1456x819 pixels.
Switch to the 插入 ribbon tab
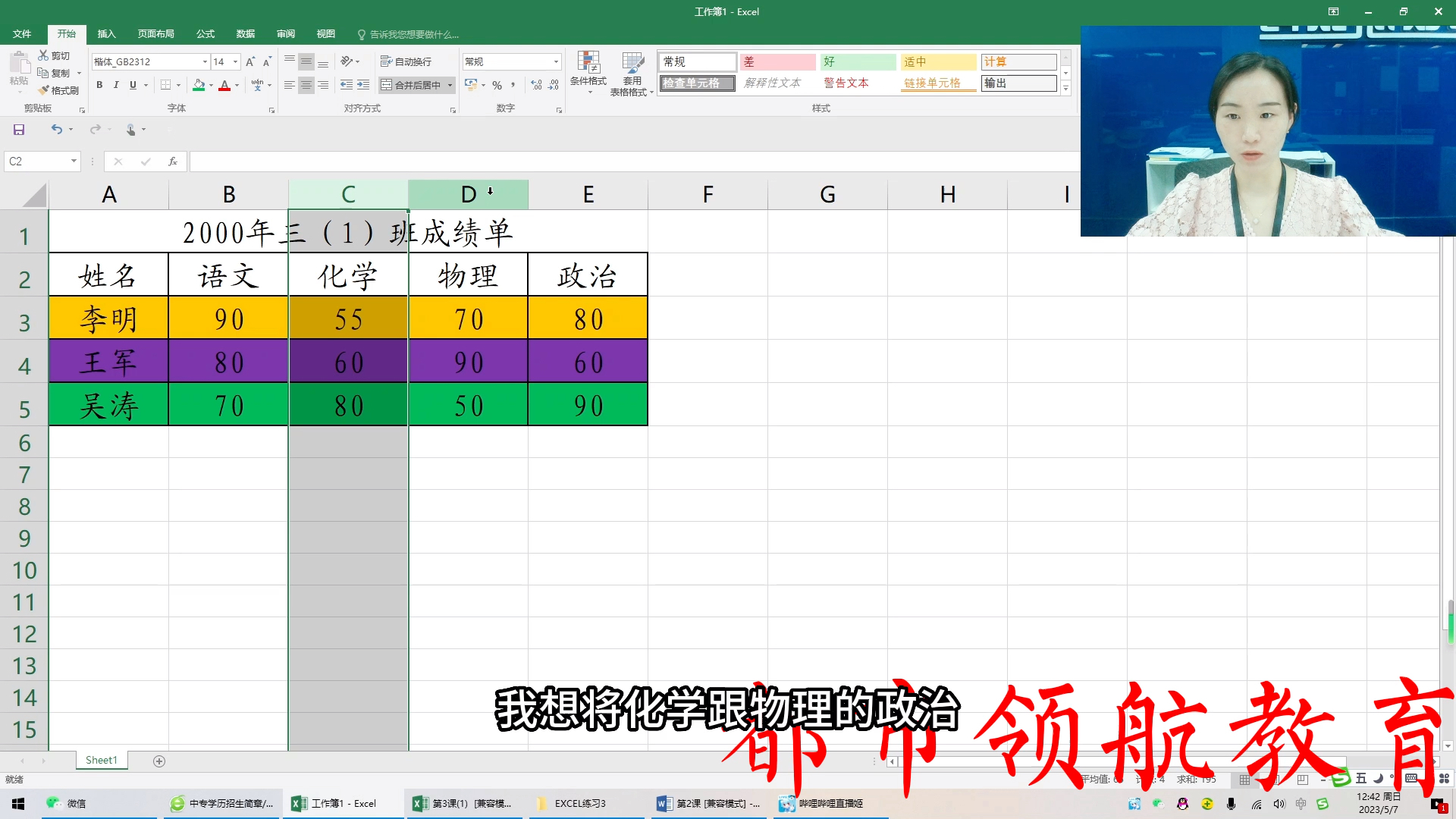[106, 33]
